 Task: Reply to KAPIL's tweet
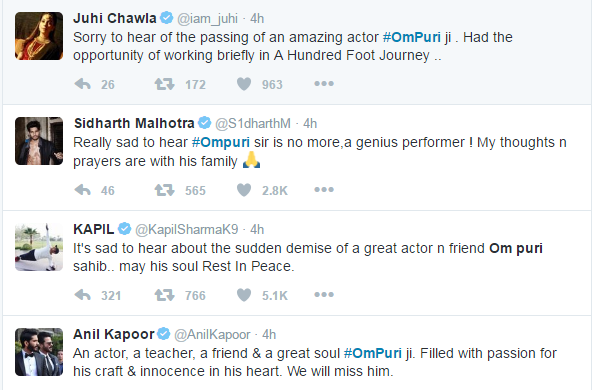pos(83,294)
